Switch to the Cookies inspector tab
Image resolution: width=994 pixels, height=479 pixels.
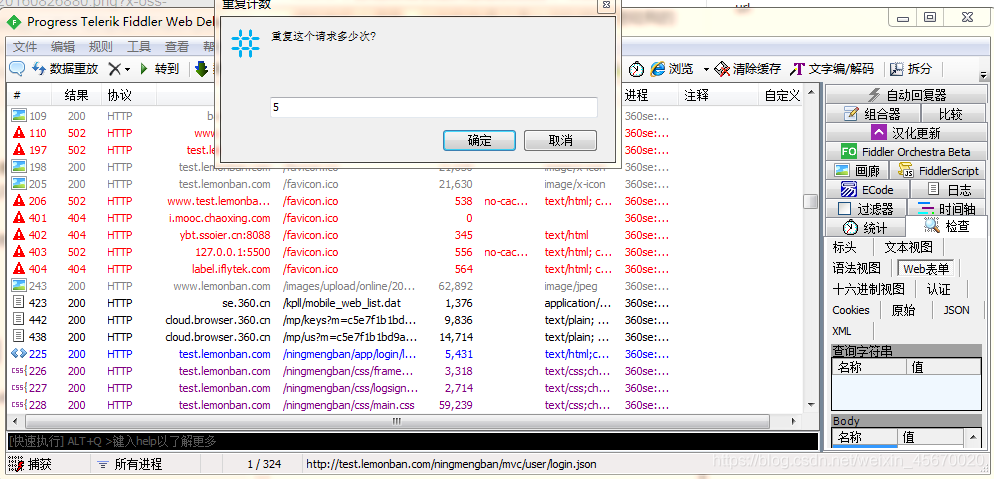pyautogui.click(x=851, y=310)
